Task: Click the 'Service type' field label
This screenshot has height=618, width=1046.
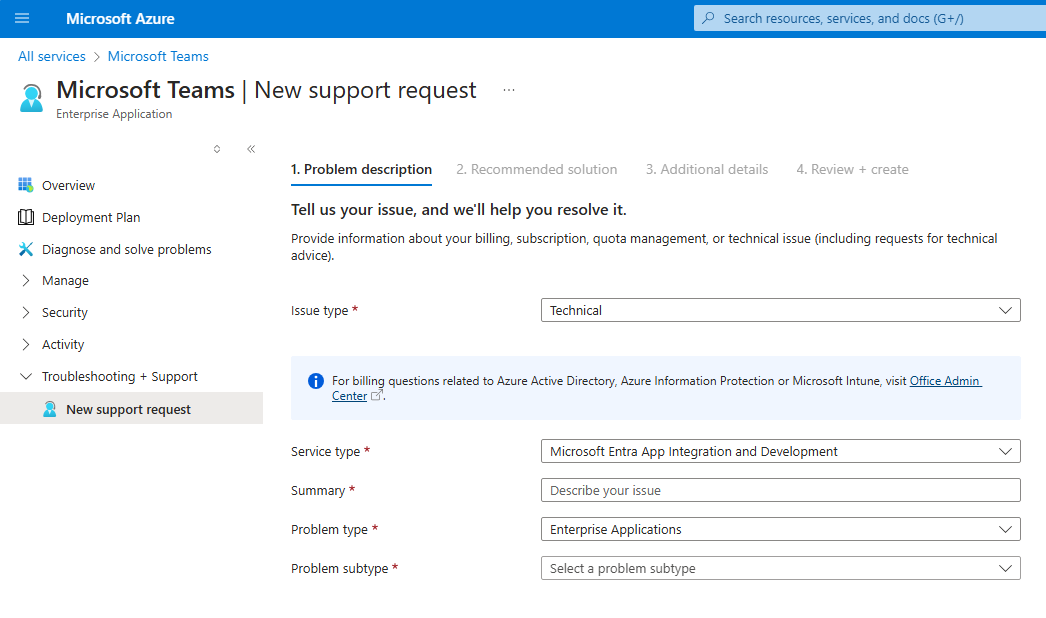Action: click(326, 451)
